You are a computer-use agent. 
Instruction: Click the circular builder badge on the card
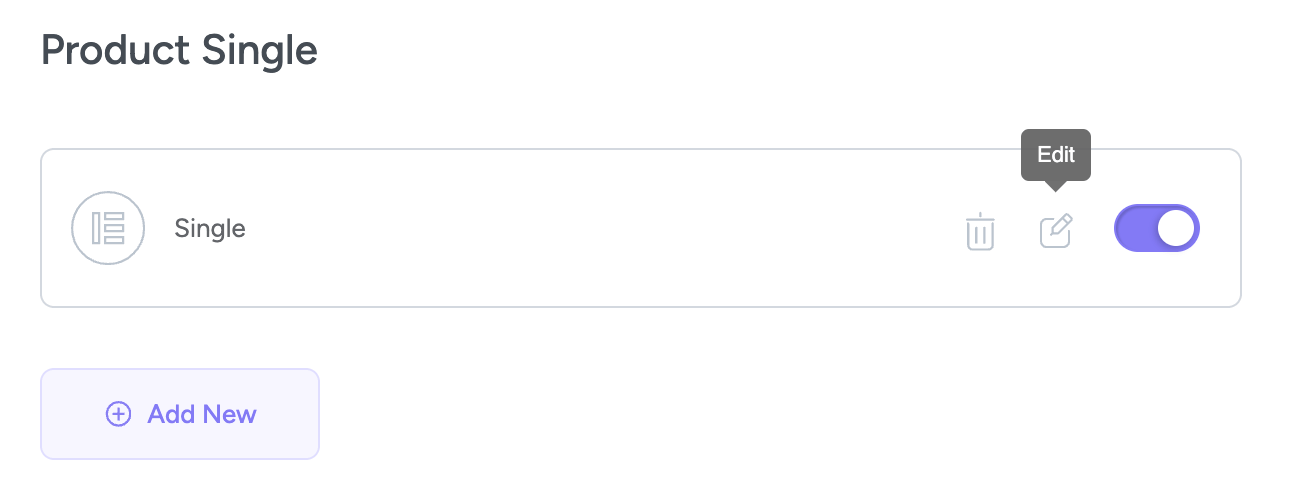coord(108,228)
